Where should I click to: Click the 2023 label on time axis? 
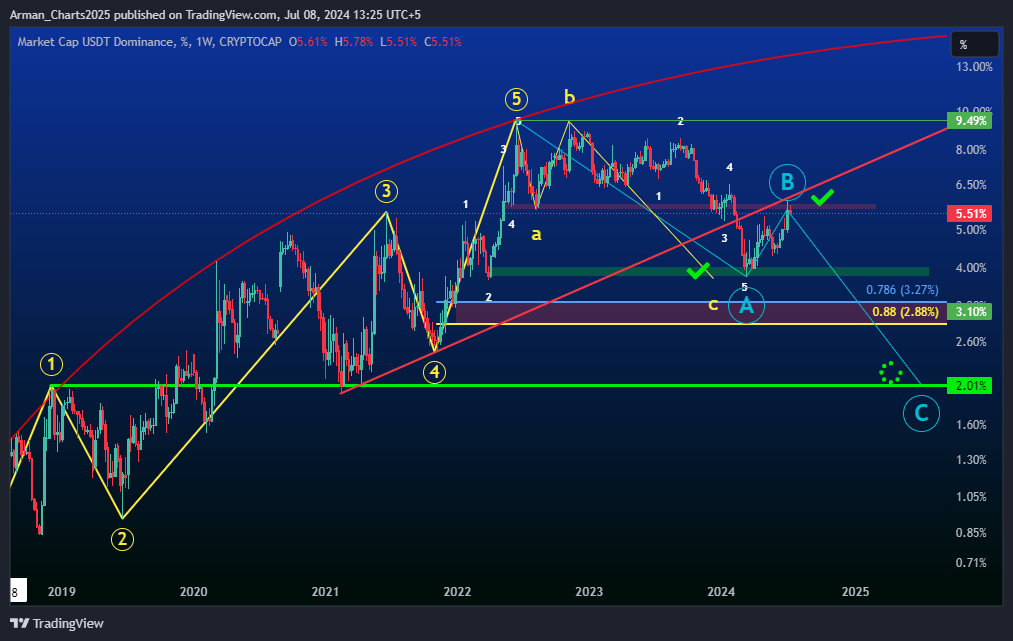pos(589,591)
